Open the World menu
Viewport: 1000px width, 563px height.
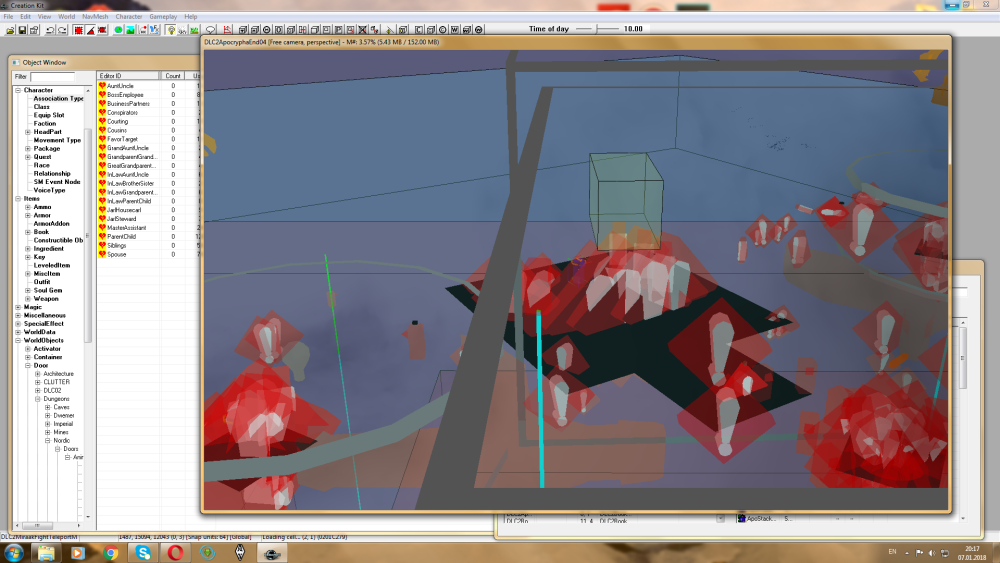(x=66, y=17)
